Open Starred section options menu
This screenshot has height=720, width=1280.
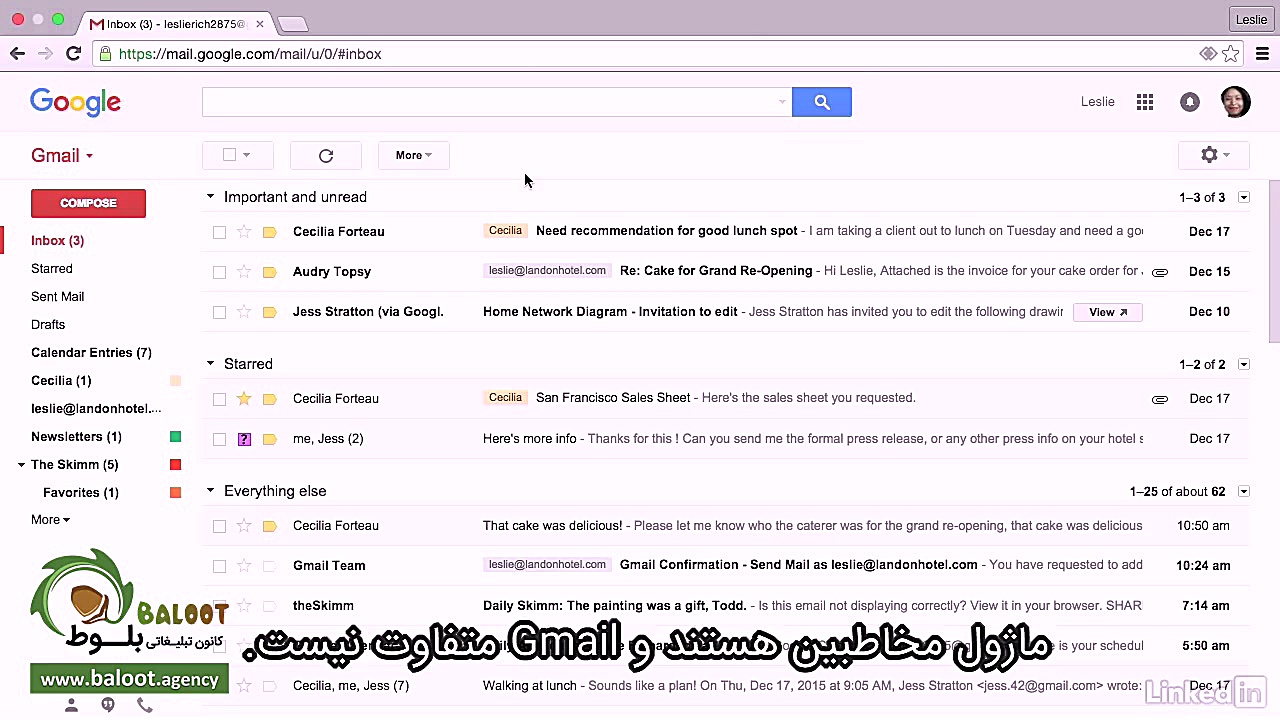pos(1244,365)
